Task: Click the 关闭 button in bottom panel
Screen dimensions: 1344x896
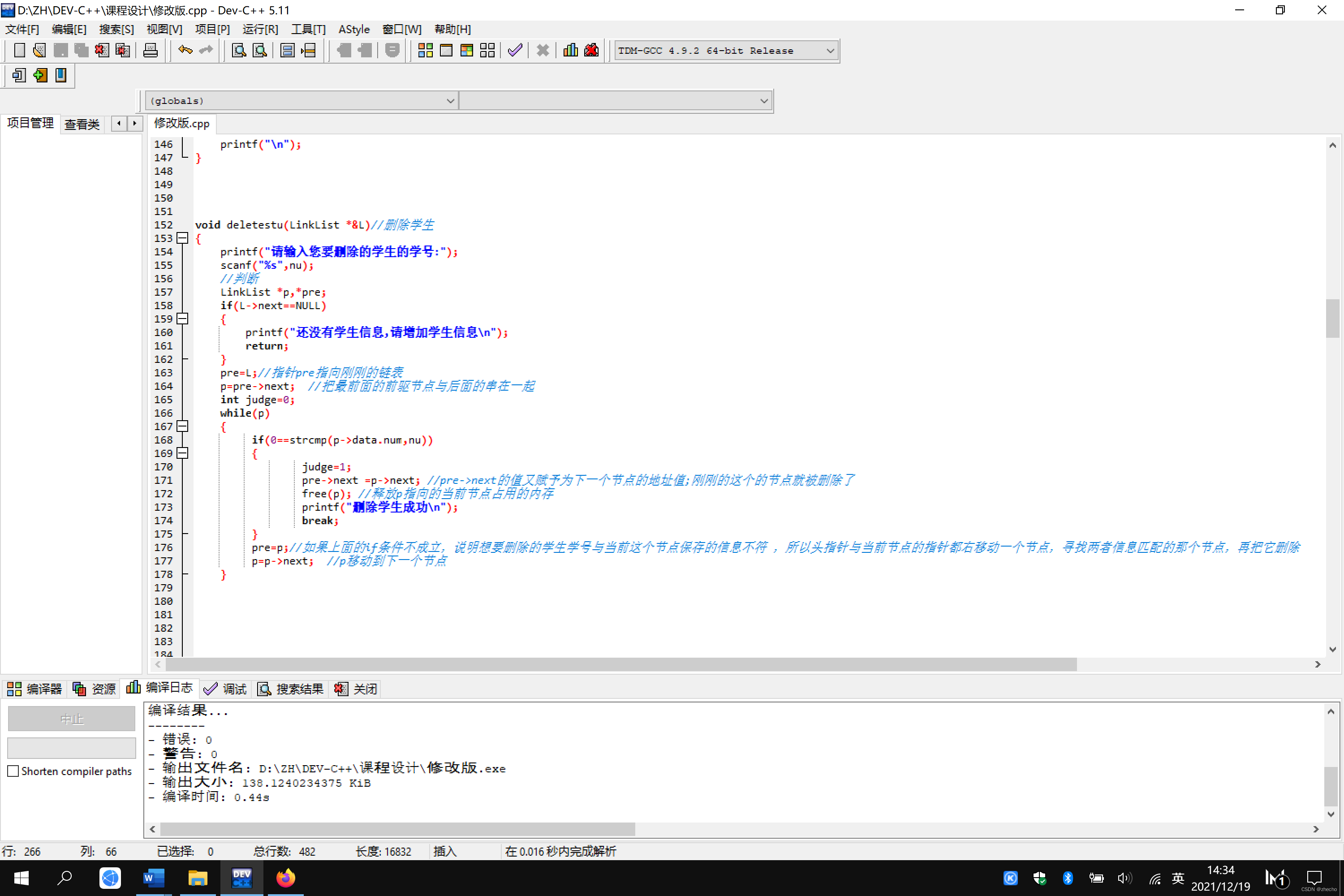Action: coord(356,689)
